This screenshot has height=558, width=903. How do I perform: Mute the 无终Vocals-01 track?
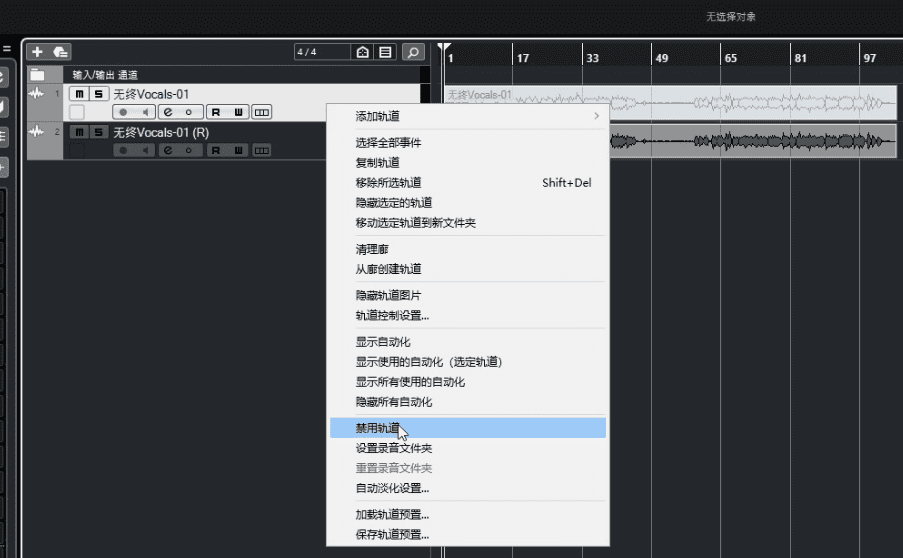pos(78,94)
